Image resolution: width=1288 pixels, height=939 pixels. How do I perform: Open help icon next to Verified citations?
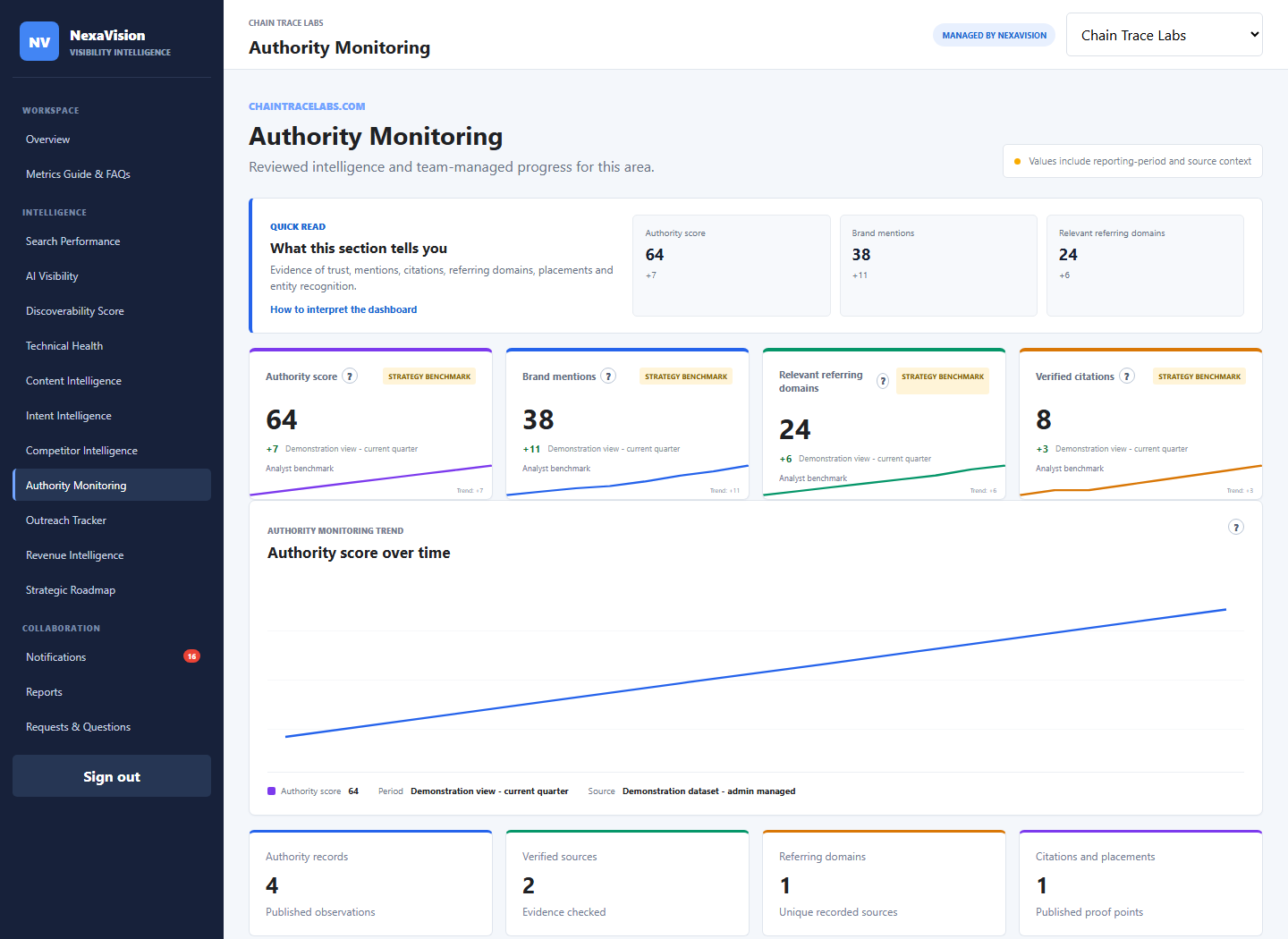[x=1127, y=376]
